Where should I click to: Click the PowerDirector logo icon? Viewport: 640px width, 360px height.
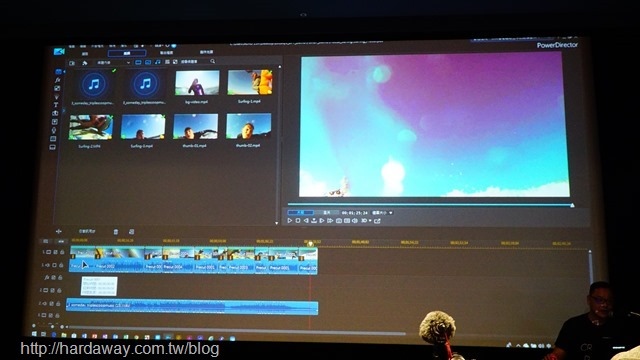coord(59,51)
